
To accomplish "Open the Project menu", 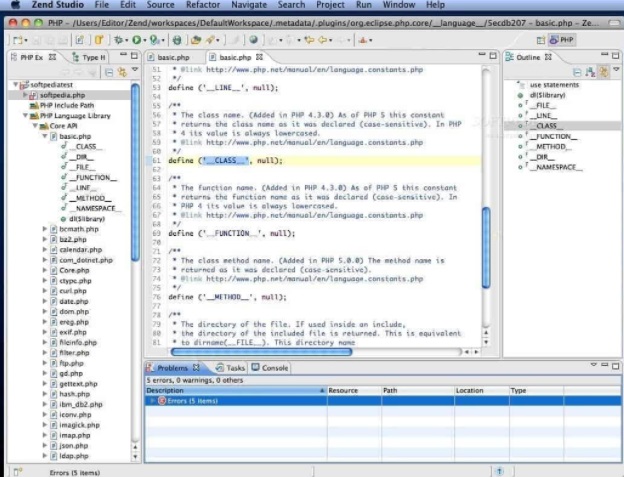I will pos(330,5).
